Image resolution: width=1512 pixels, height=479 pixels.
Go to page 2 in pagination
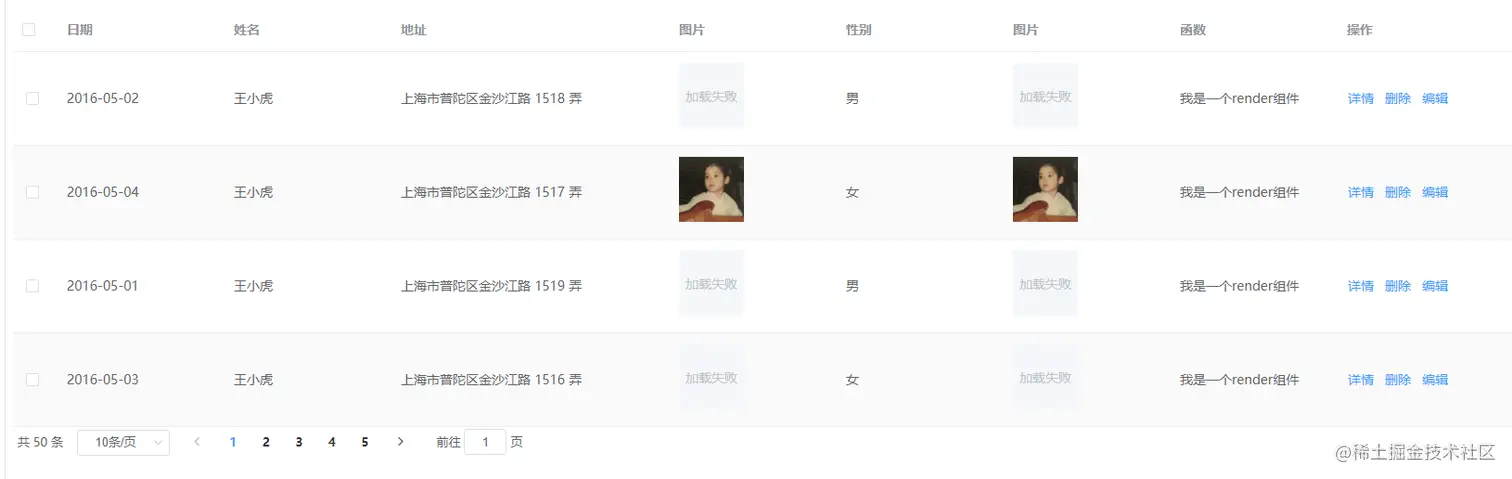pos(266,442)
